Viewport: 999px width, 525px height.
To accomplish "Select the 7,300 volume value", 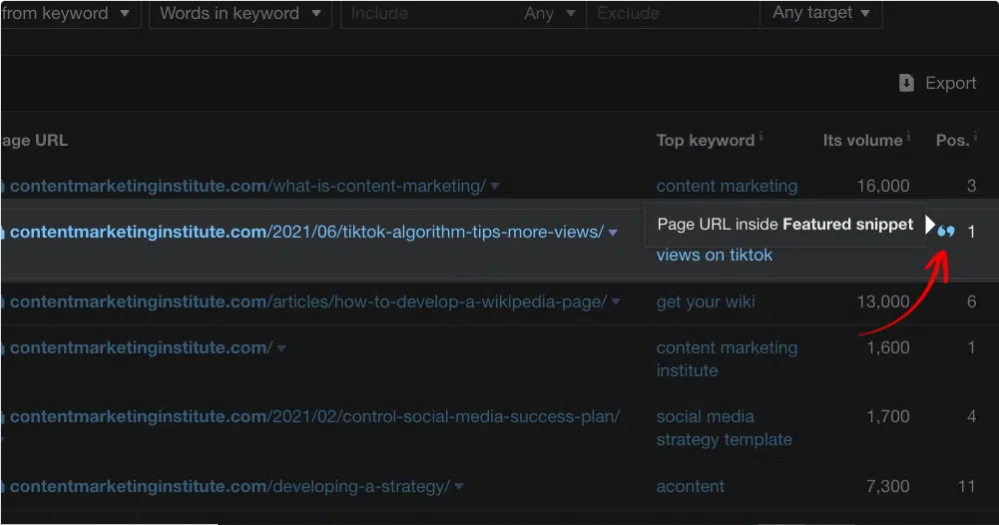I will [x=888, y=487].
